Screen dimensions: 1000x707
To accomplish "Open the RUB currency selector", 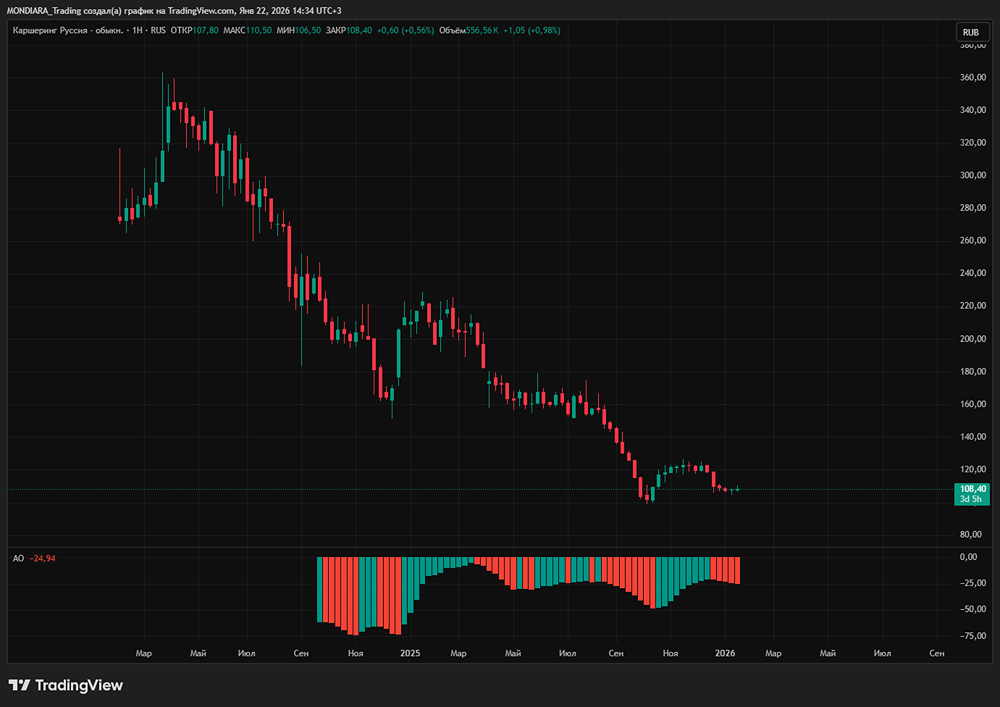I will pos(969,32).
